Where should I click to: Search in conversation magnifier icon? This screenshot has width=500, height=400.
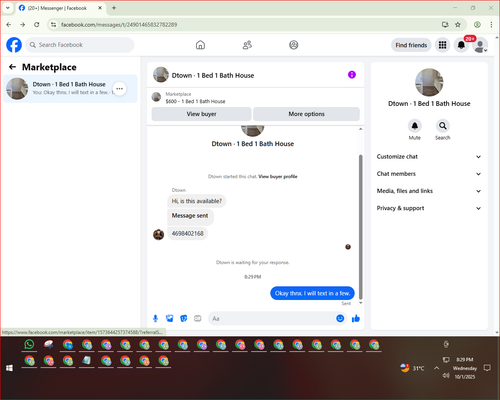pos(443,126)
